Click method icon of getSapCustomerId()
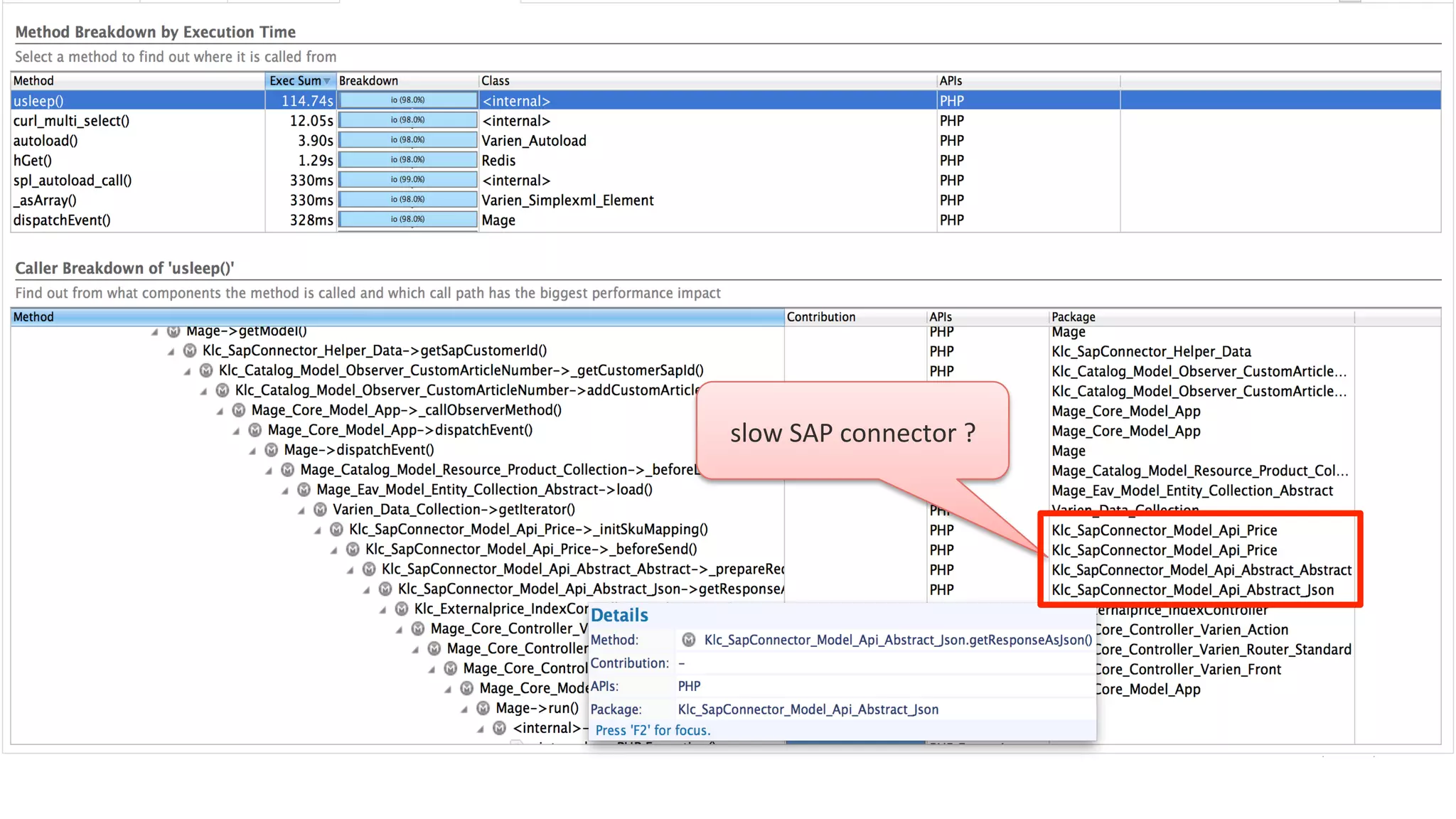Screen dimensions: 1456x819 [190, 350]
